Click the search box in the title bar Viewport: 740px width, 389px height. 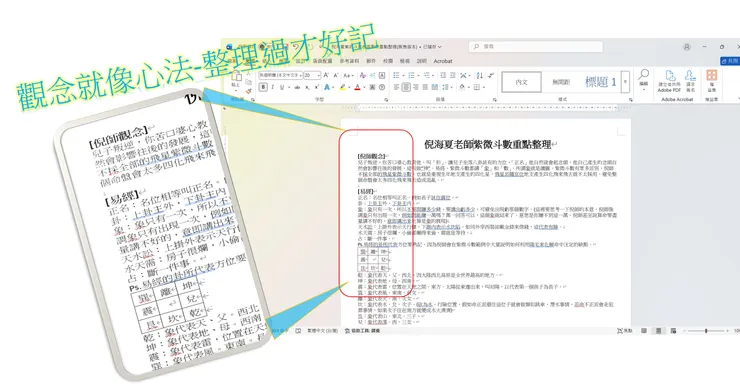[536, 46]
